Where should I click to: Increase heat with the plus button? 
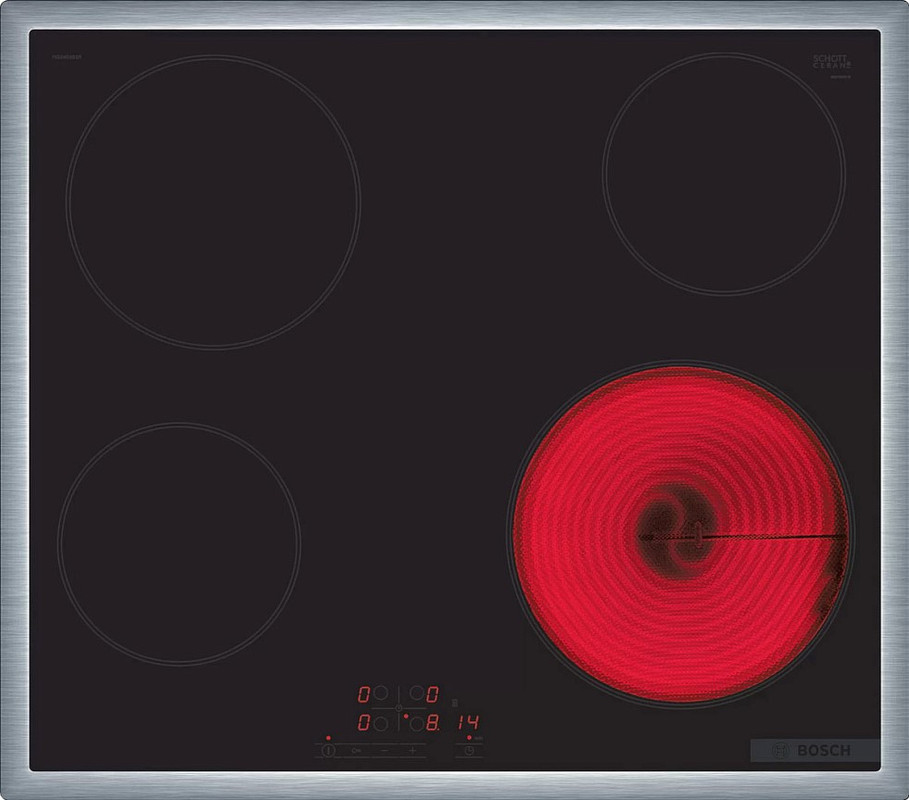pyautogui.click(x=411, y=750)
